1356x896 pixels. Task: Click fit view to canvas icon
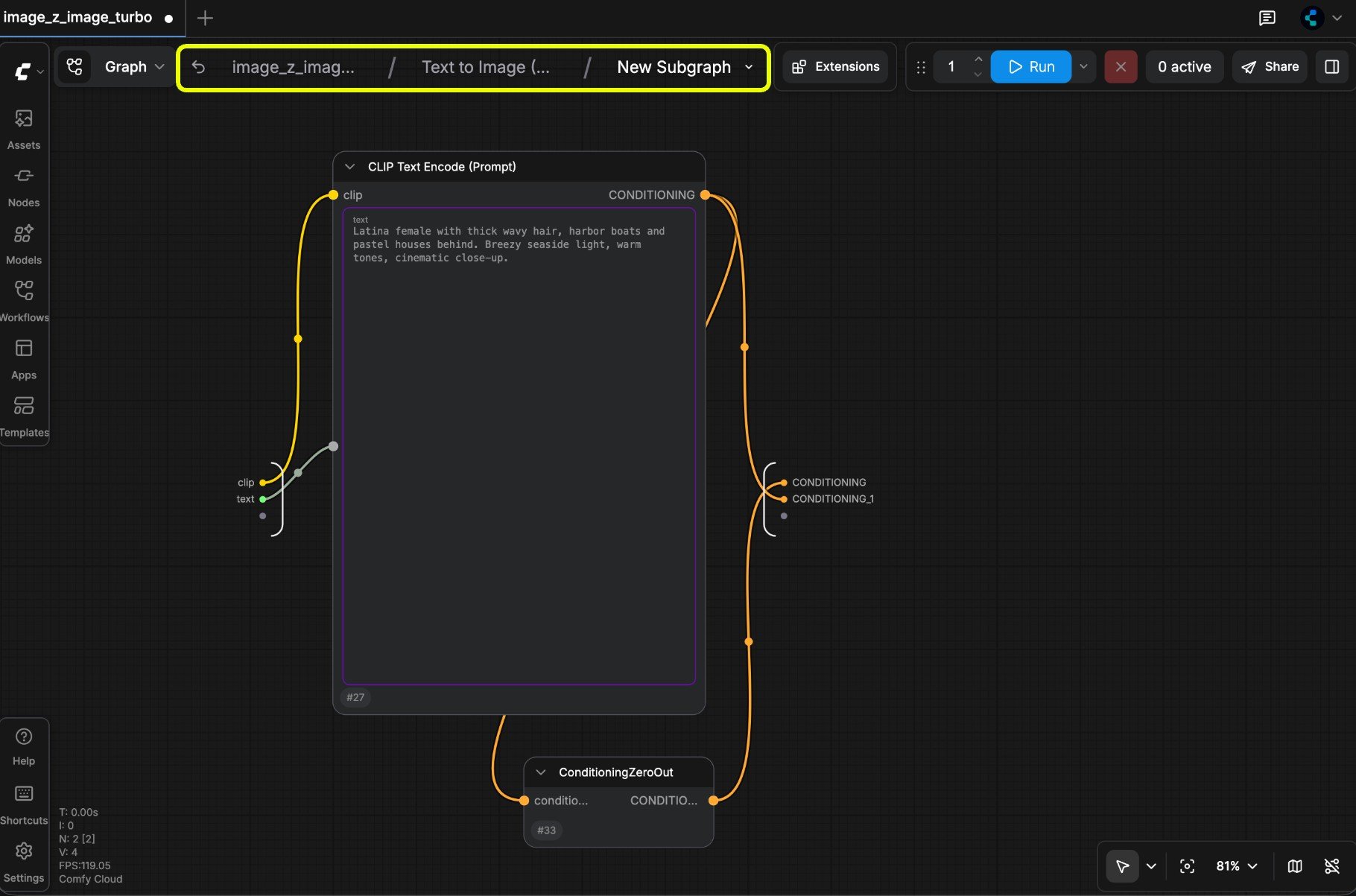(x=1187, y=865)
